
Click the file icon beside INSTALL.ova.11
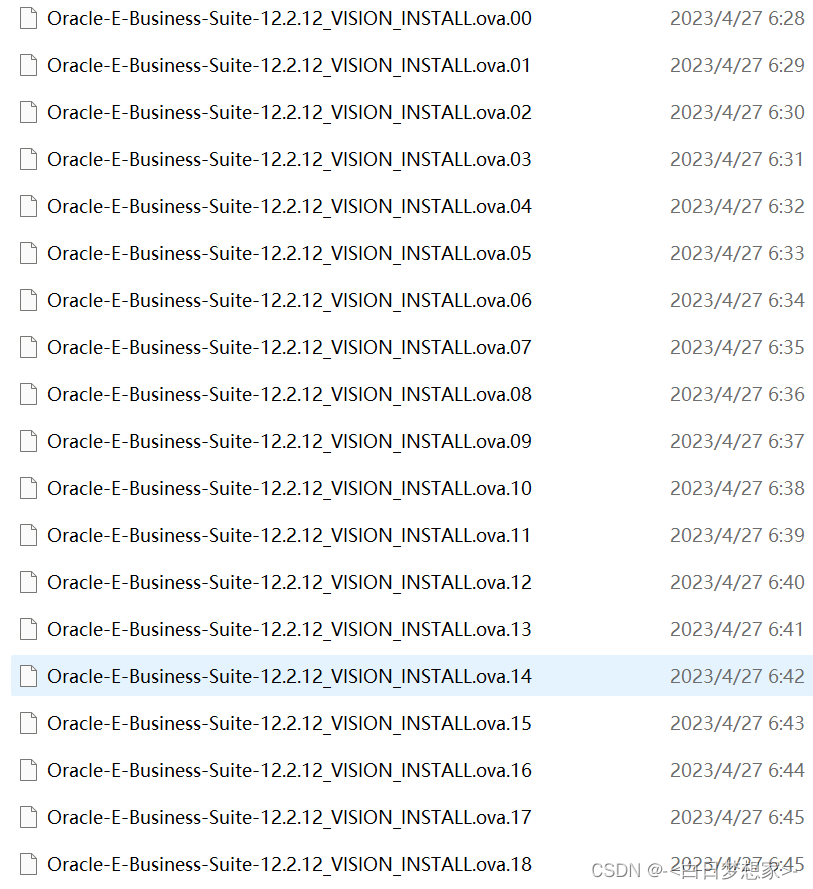pyautogui.click(x=27, y=535)
